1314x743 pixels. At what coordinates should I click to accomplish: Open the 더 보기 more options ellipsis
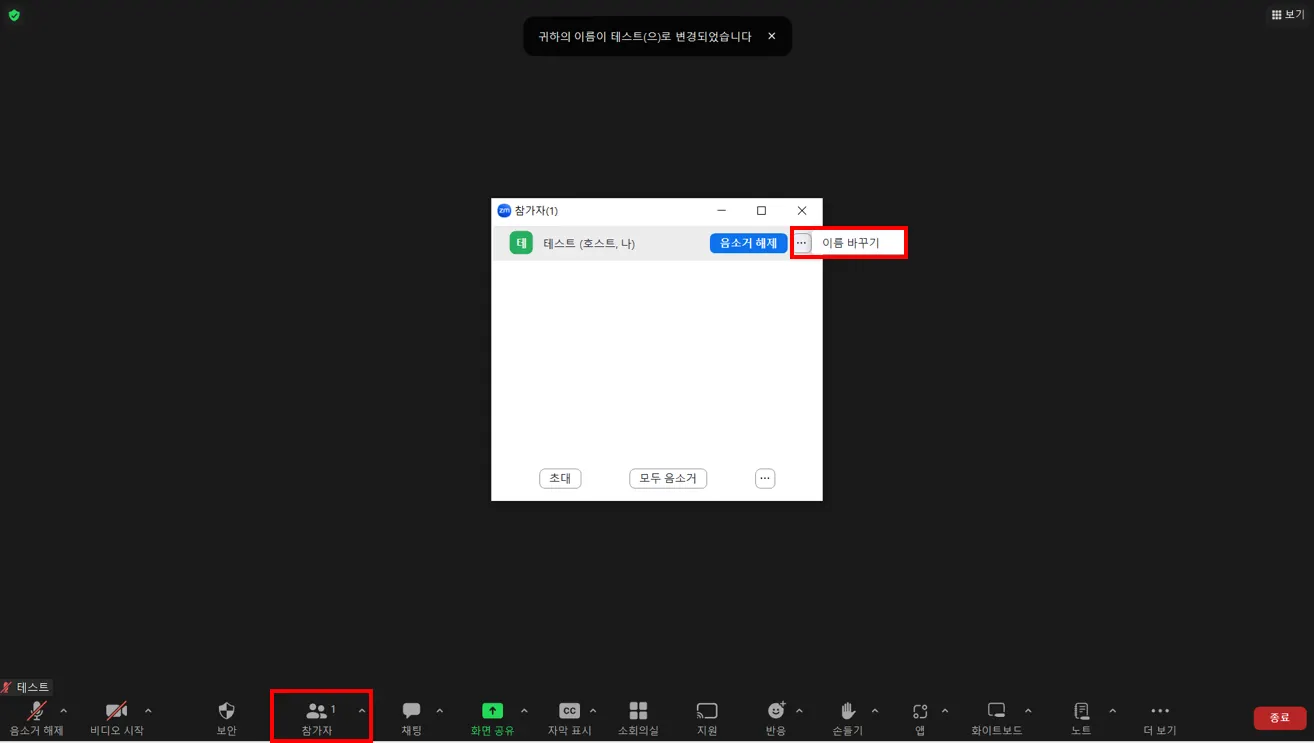[1160, 717]
